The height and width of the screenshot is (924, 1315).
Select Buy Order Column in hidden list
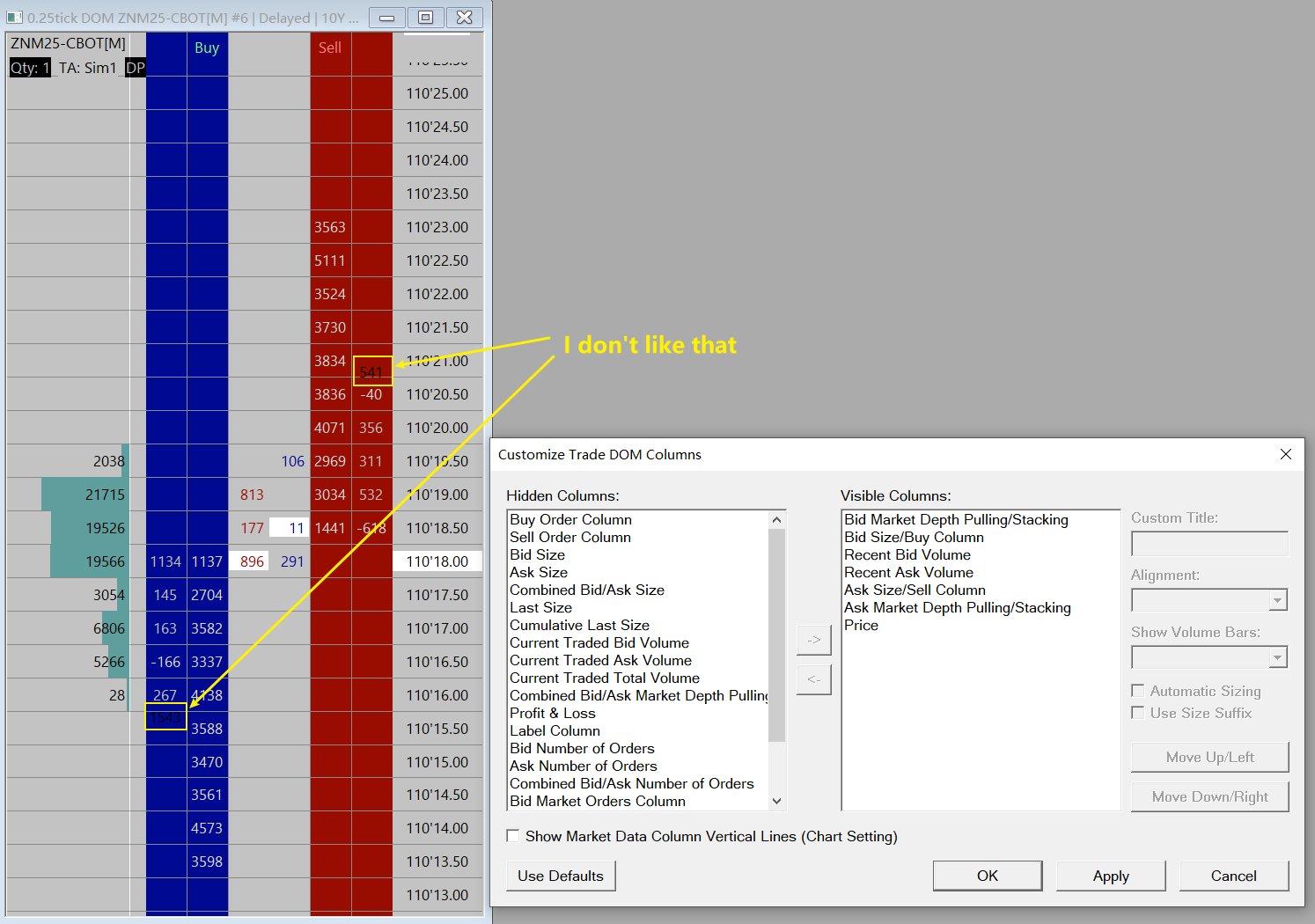(x=570, y=519)
